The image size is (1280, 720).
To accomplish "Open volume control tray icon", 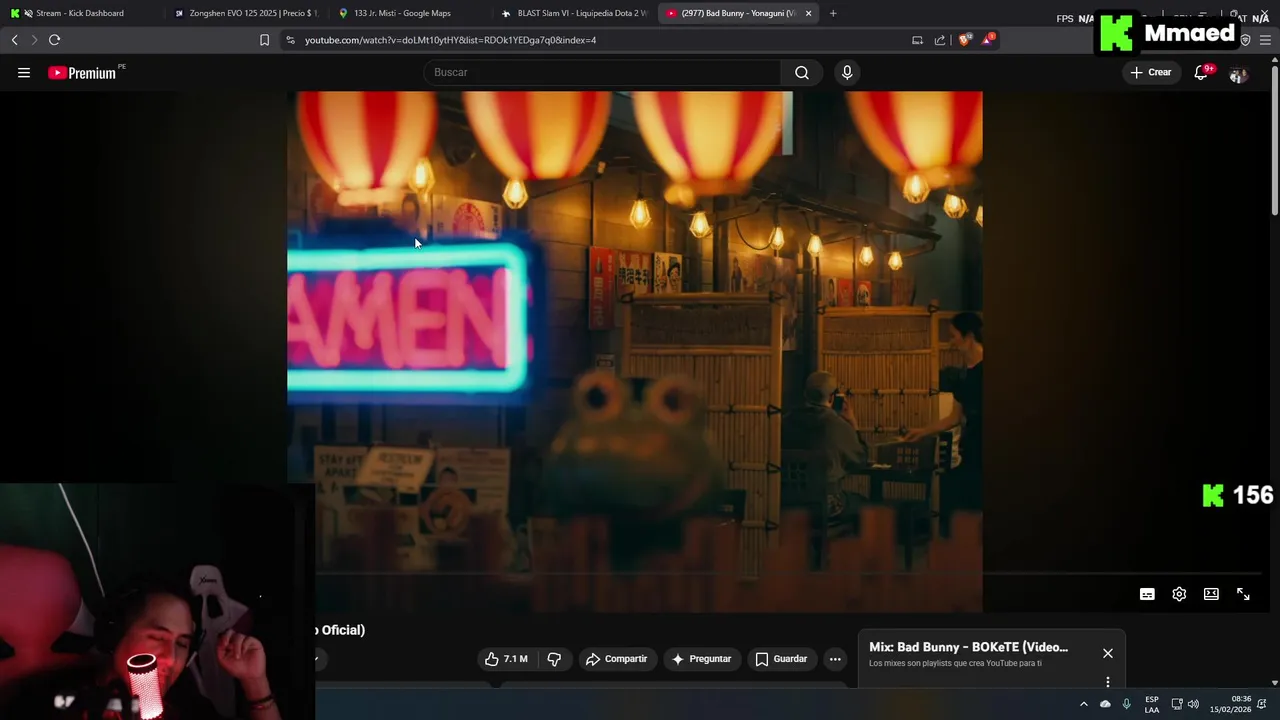I will (1193, 704).
